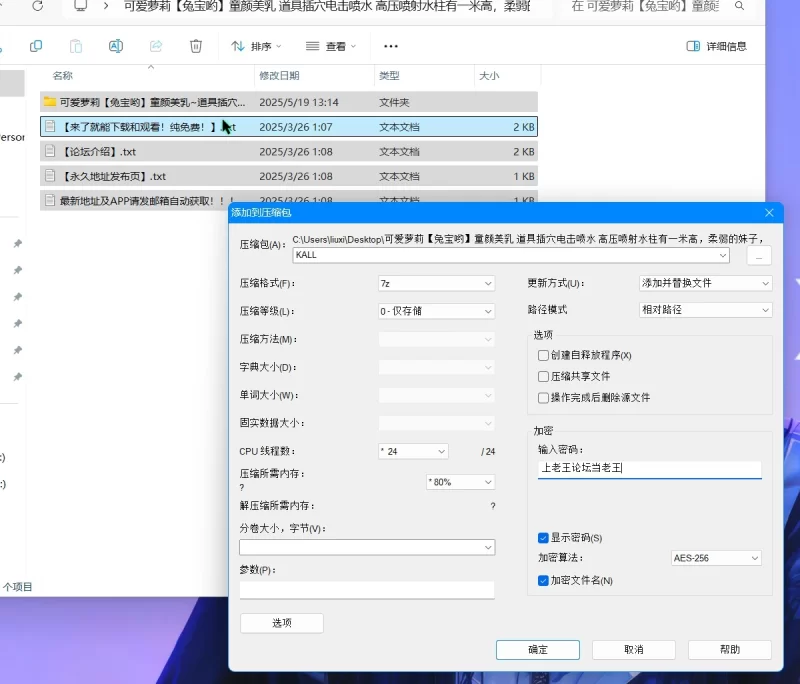Click the search magnifier icon in Explorer
800x684 pixels.
click(x=739, y=6)
